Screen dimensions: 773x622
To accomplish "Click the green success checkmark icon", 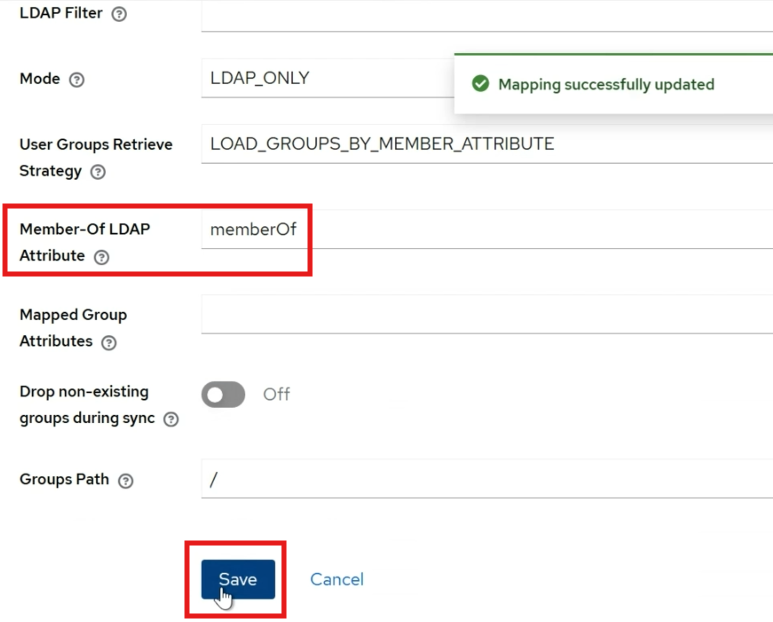I will click(x=480, y=84).
